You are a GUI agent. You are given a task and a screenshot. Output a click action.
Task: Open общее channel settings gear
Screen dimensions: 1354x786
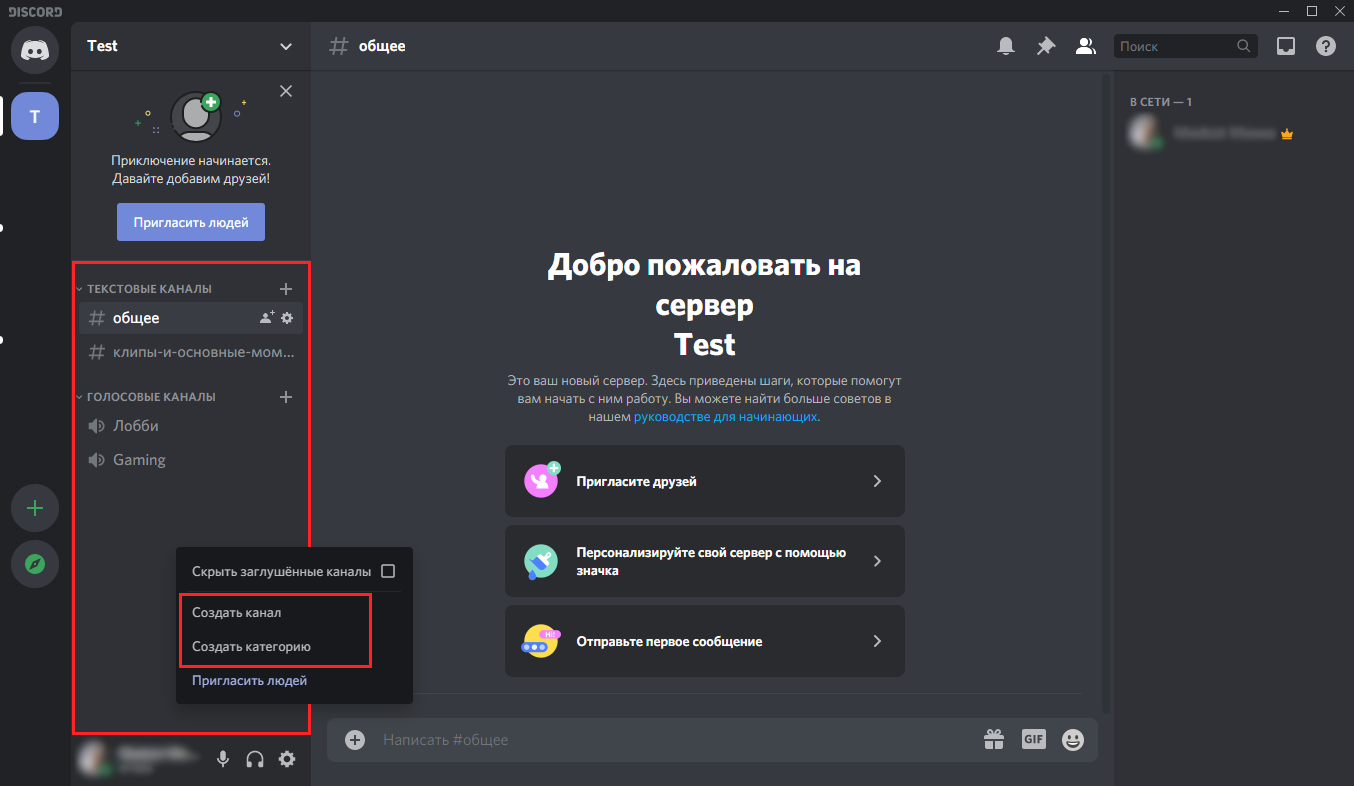(x=287, y=318)
